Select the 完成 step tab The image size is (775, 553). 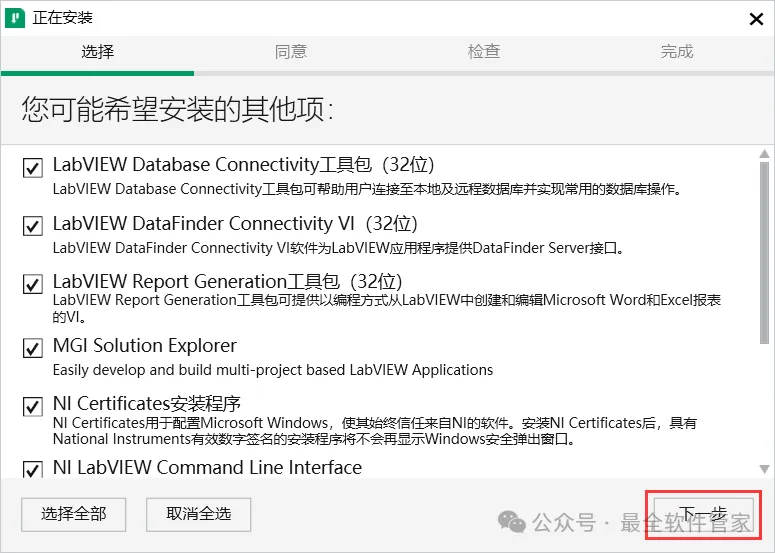tap(677, 51)
